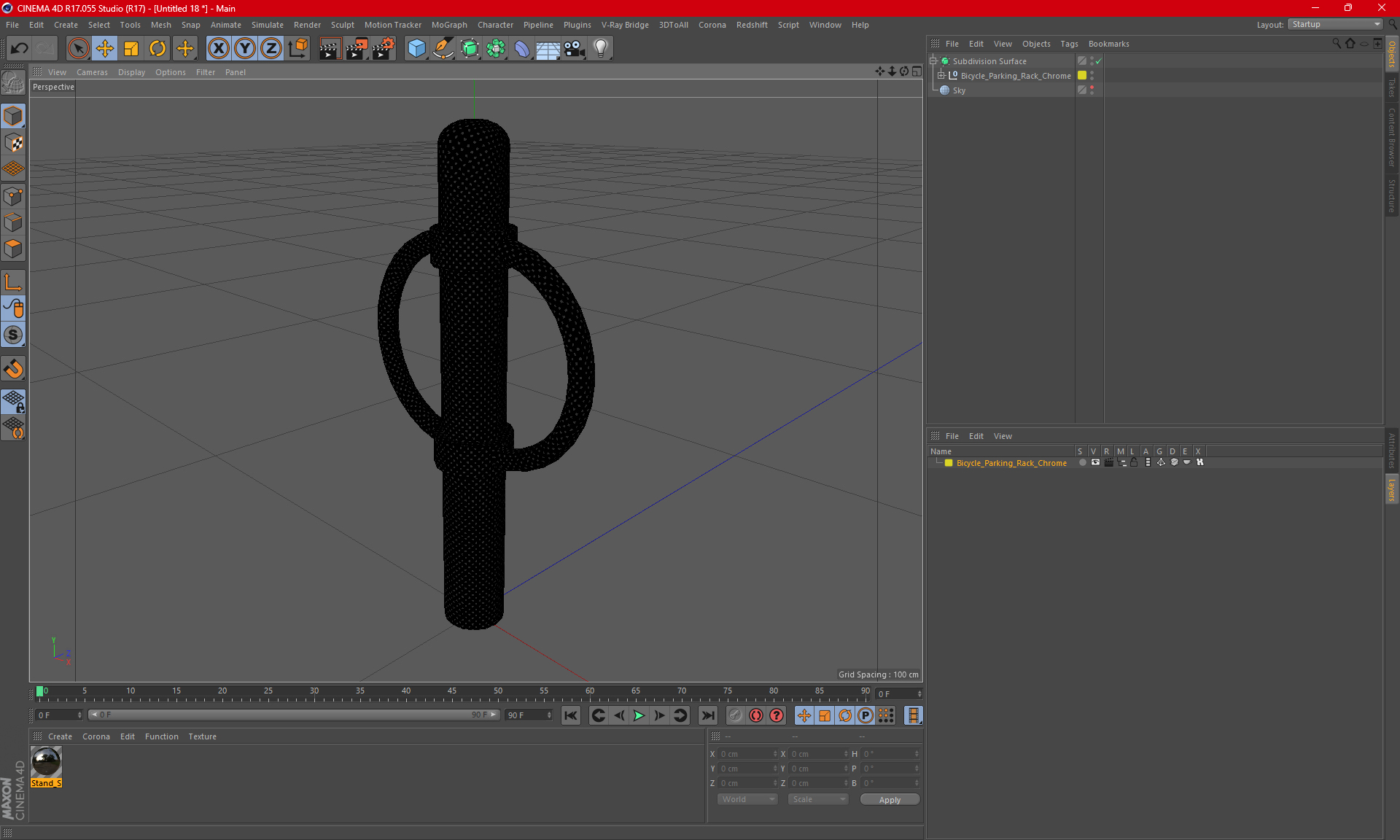Open Objects panel Tags menu

pyautogui.click(x=1069, y=44)
